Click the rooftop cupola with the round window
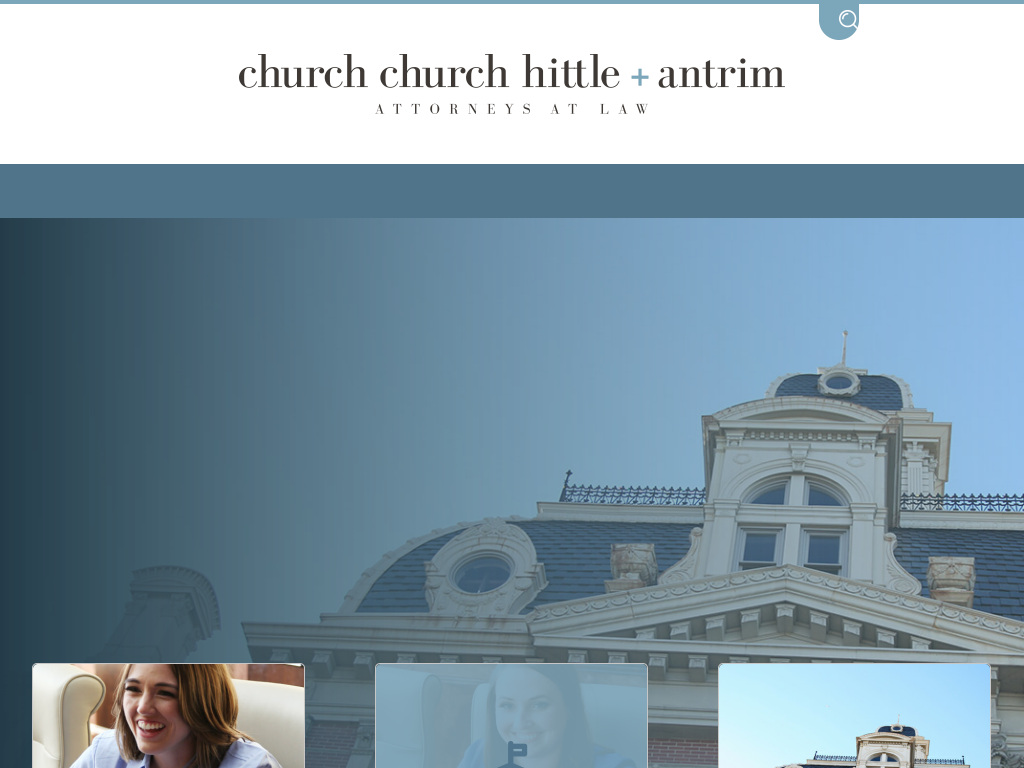 [x=839, y=383]
